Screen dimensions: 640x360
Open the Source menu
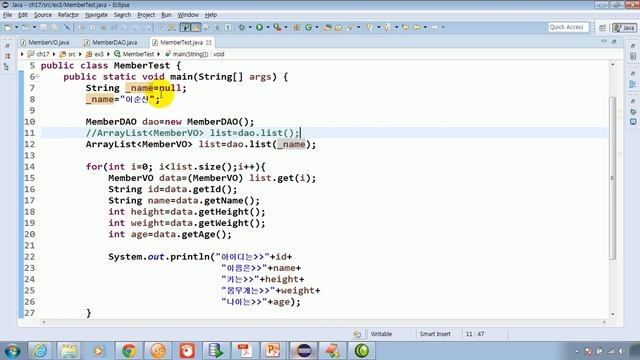point(43,15)
